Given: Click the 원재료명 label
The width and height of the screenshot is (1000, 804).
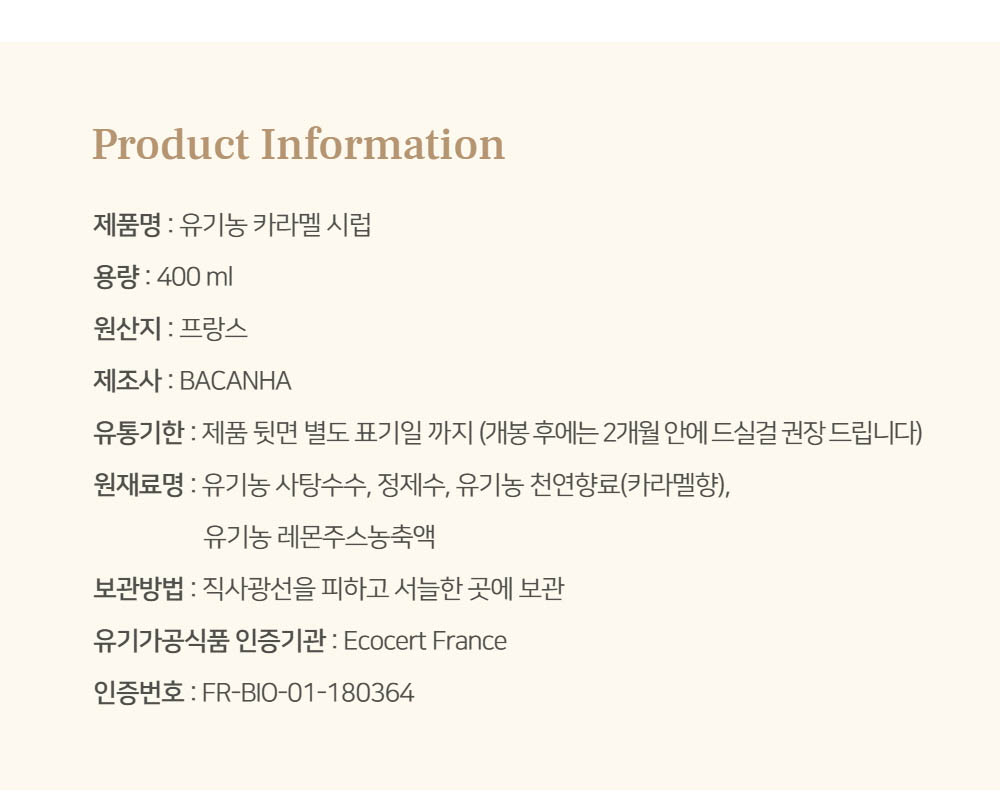Looking at the screenshot, I should pos(138,485).
